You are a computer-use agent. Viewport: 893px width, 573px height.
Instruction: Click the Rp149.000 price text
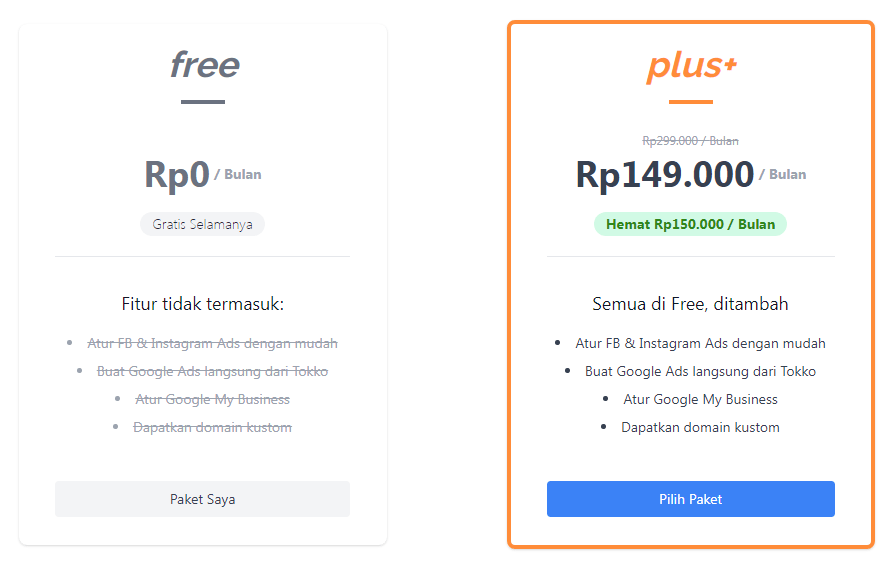[x=664, y=174]
